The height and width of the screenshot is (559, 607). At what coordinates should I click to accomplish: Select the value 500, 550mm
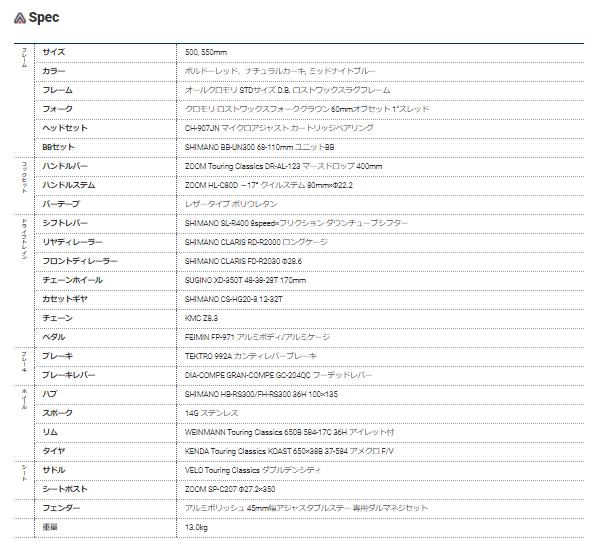pyautogui.click(x=206, y=52)
